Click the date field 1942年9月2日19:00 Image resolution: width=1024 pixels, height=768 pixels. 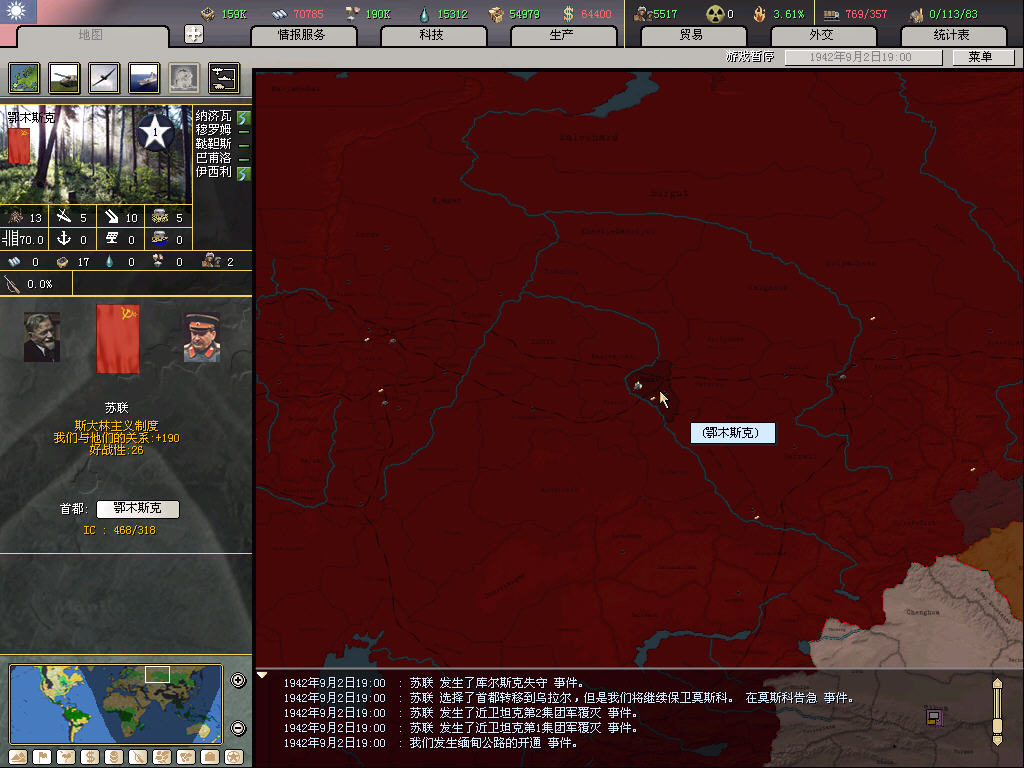click(863, 57)
